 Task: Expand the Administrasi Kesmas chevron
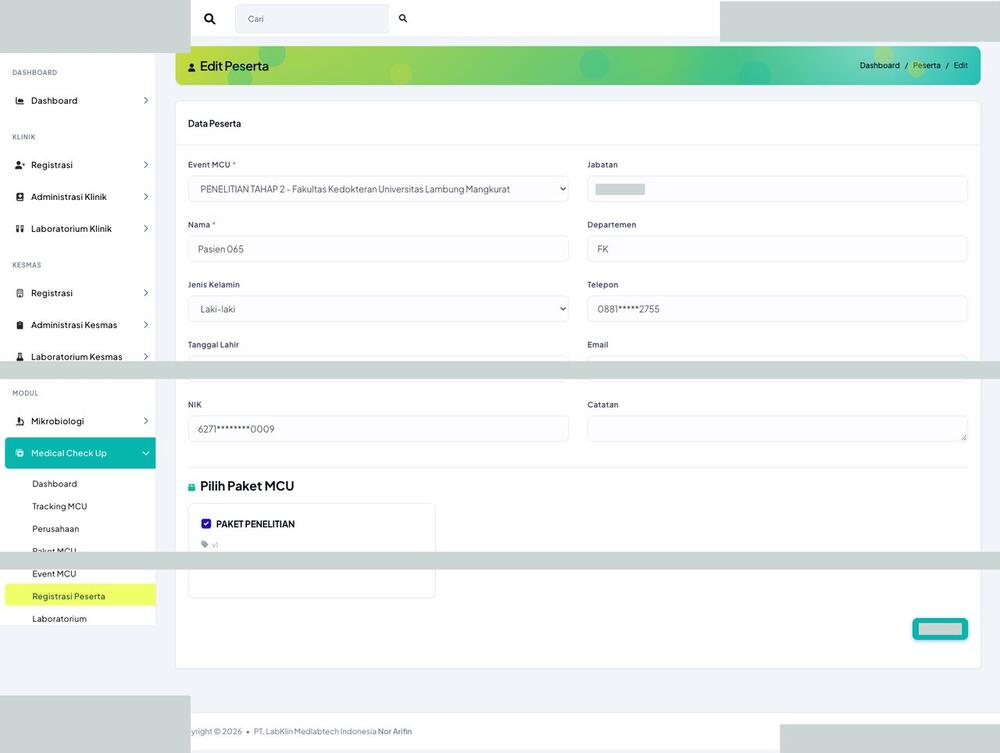point(145,325)
